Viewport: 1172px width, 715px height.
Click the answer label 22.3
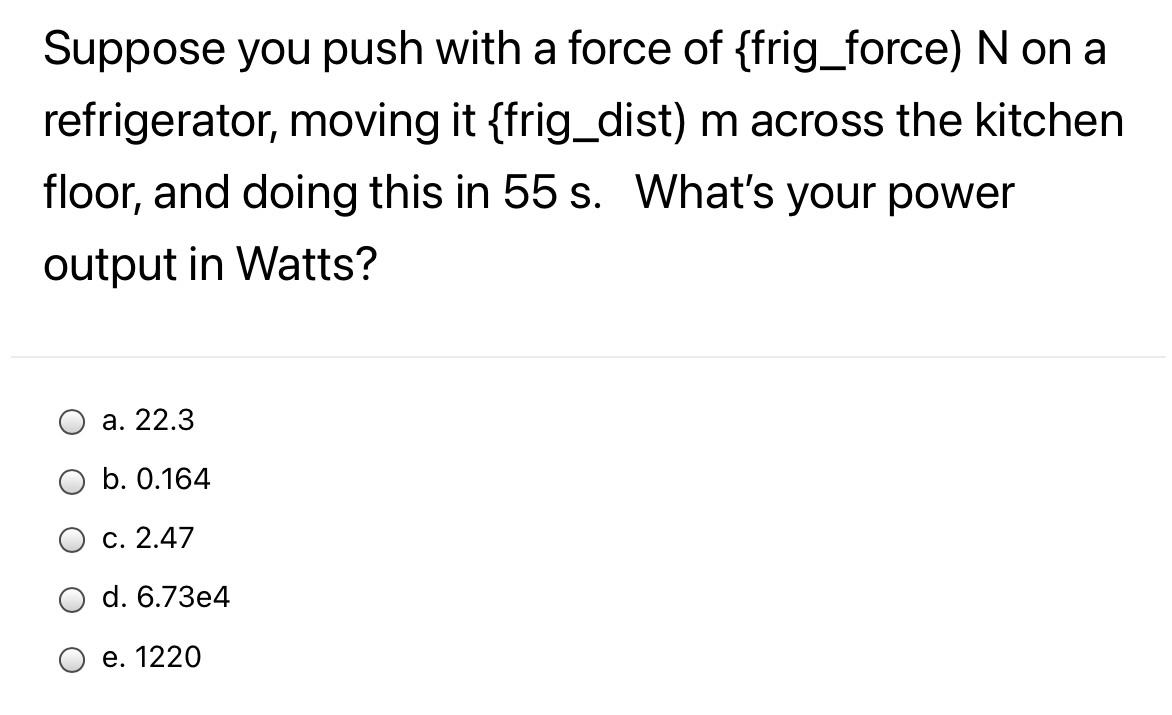(x=148, y=421)
